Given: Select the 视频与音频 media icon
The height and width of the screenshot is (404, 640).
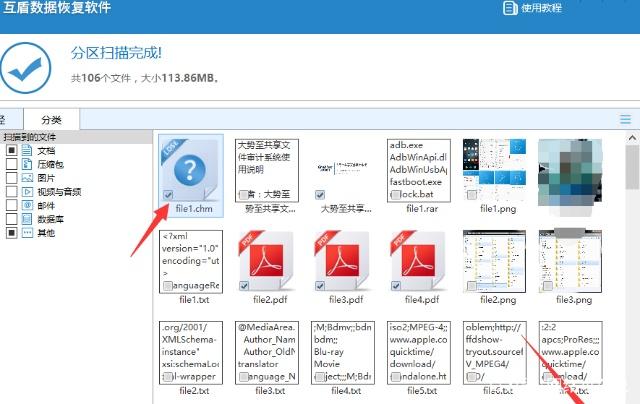Looking at the screenshot, I should click(x=27, y=191).
